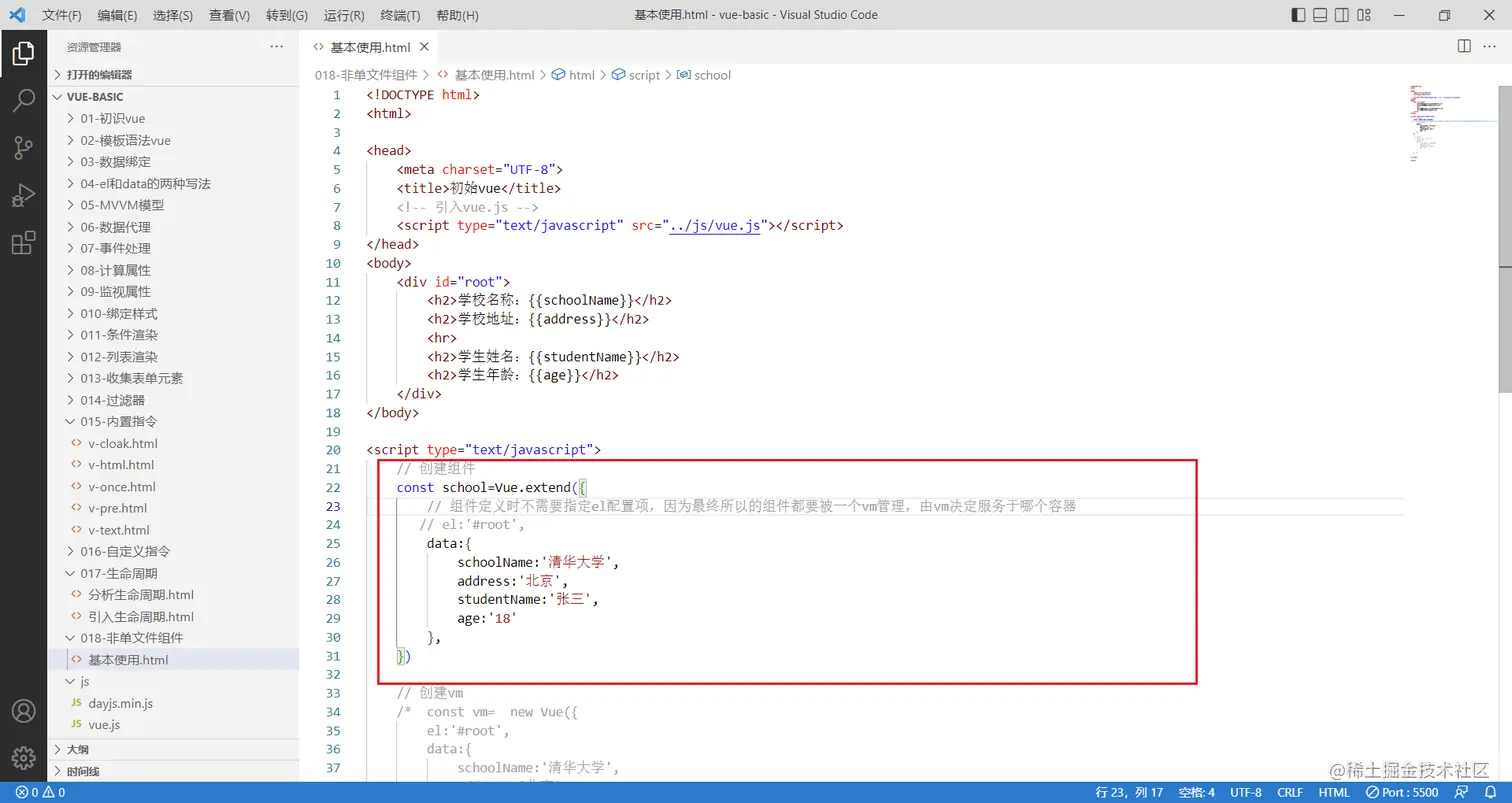
Task: Expand the 打开的编辑器 section
Action: coord(173,74)
